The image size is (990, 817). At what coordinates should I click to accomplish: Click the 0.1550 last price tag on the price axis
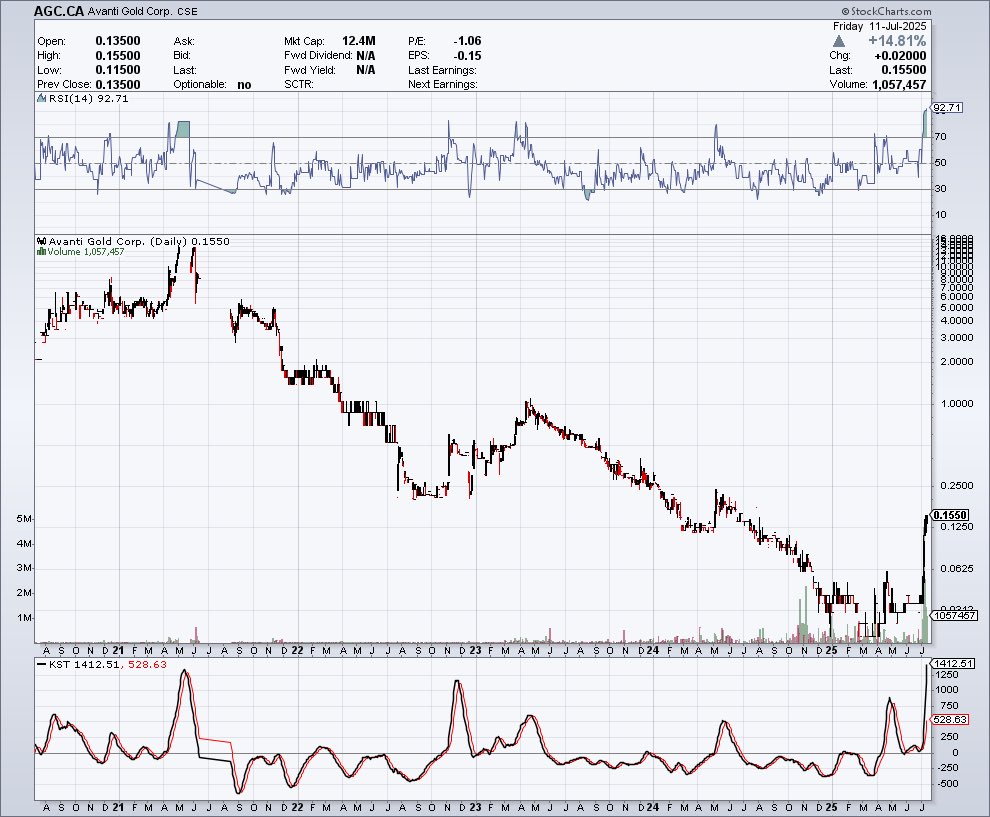(x=950, y=516)
